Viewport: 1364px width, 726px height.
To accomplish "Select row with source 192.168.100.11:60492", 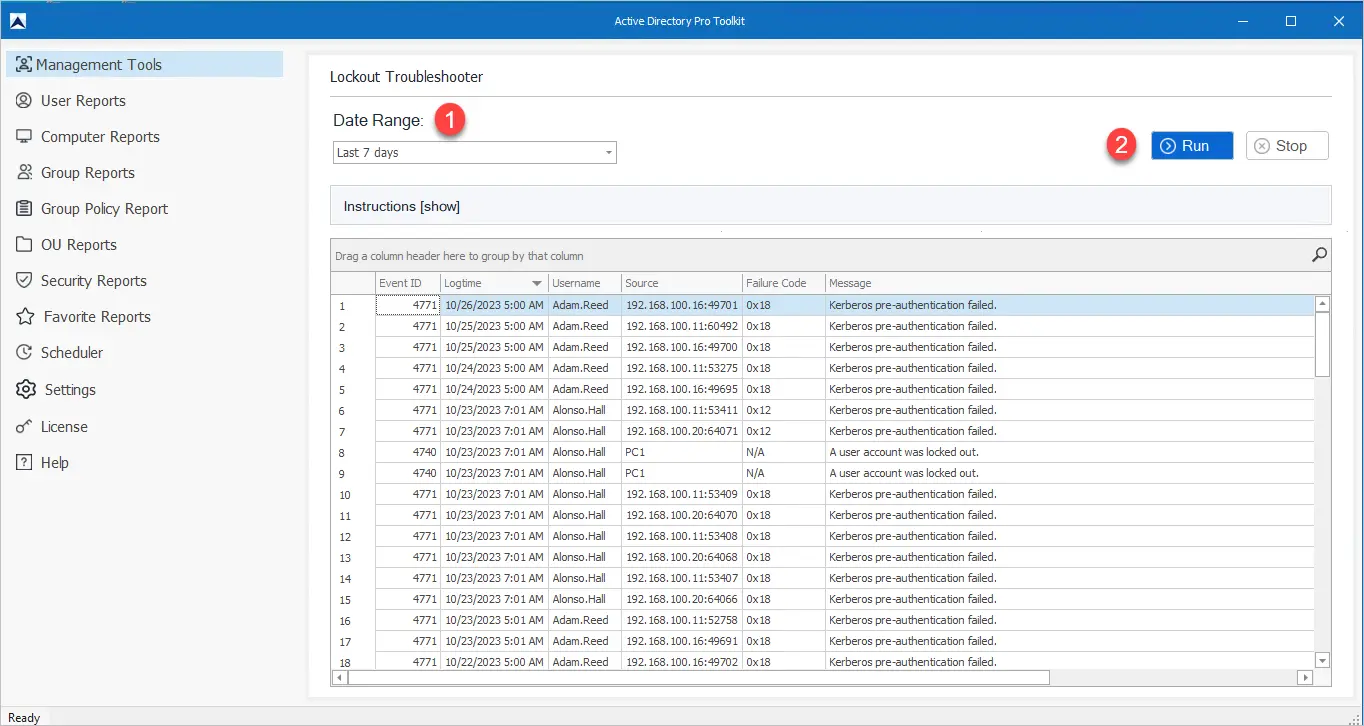I will [822, 326].
